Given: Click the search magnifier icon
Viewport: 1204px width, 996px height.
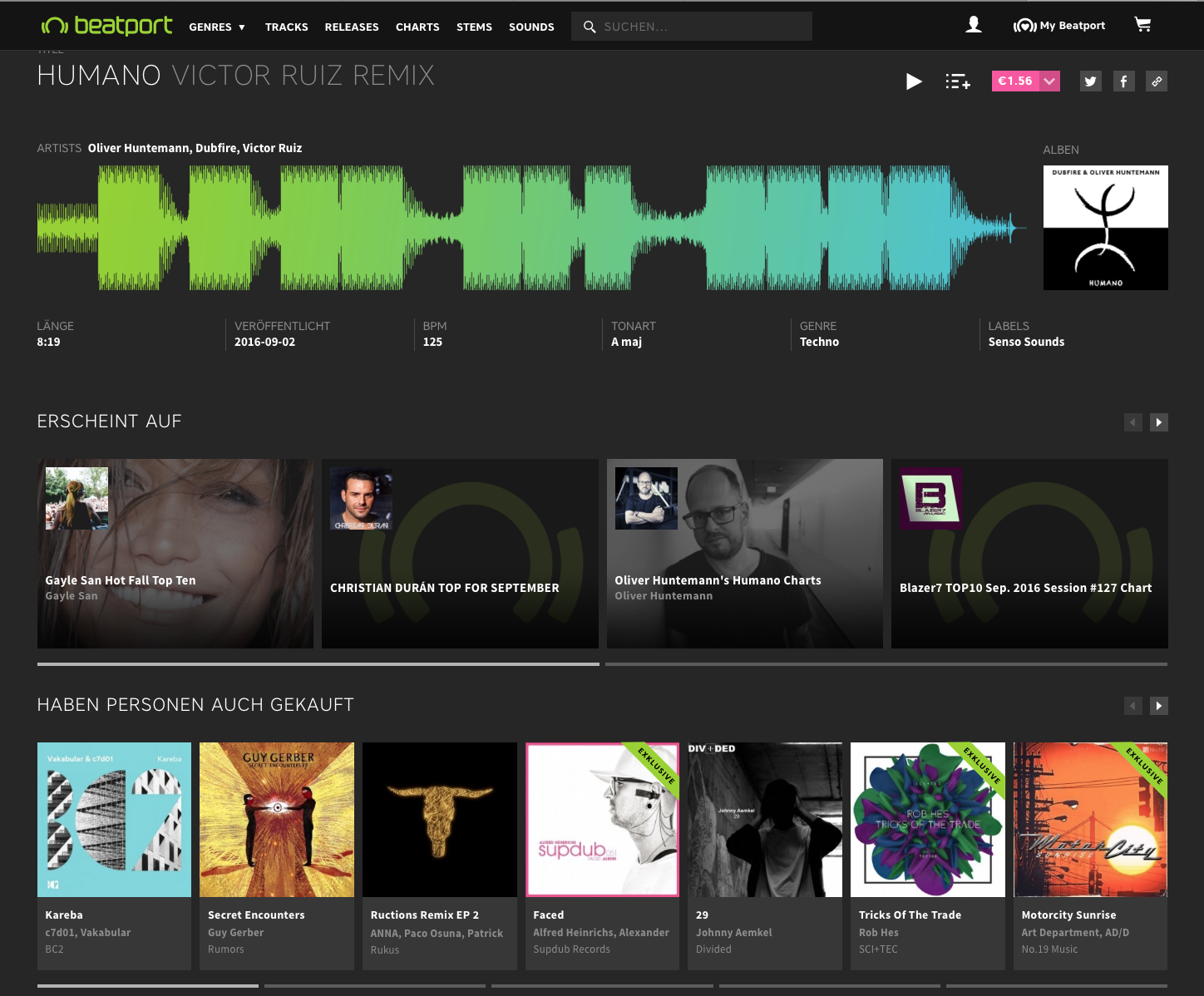Looking at the screenshot, I should 590,27.
